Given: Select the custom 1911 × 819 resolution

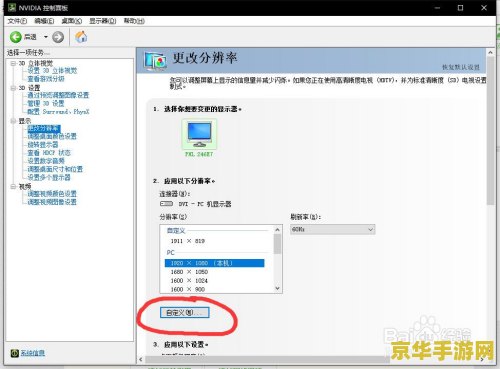Looking at the screenshot, I should tap(188, 241).
